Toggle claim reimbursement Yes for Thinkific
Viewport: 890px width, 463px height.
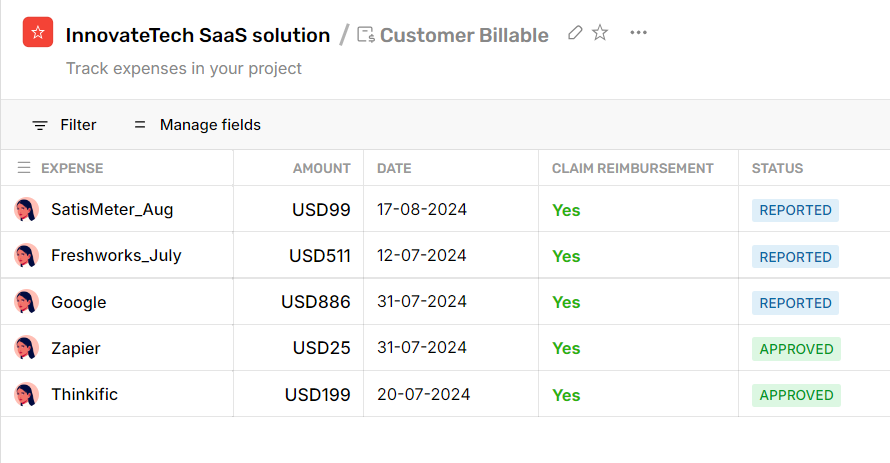(x=566, y=395)
